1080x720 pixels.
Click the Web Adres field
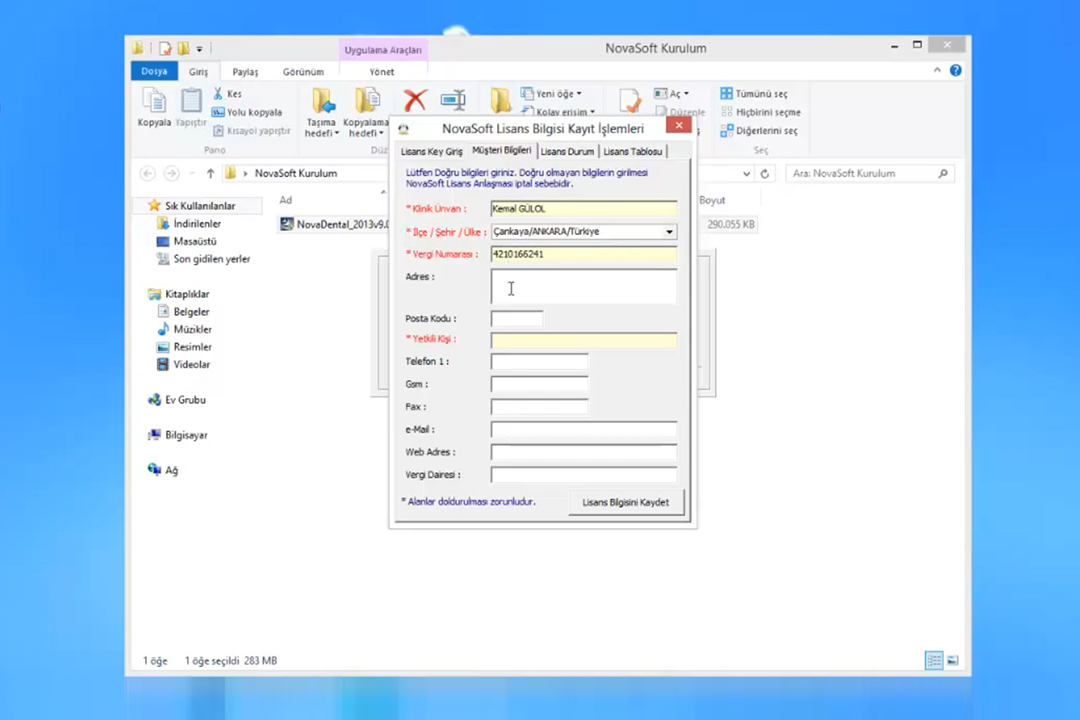(583, 453)
